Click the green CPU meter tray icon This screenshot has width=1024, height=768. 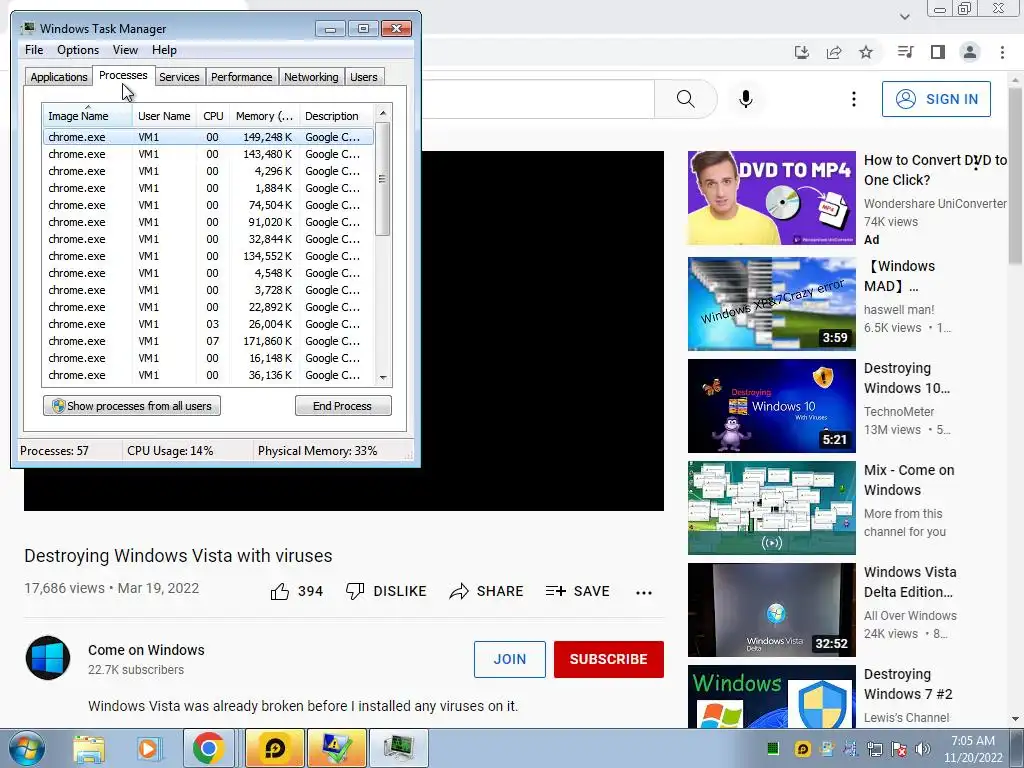point(773,748)
